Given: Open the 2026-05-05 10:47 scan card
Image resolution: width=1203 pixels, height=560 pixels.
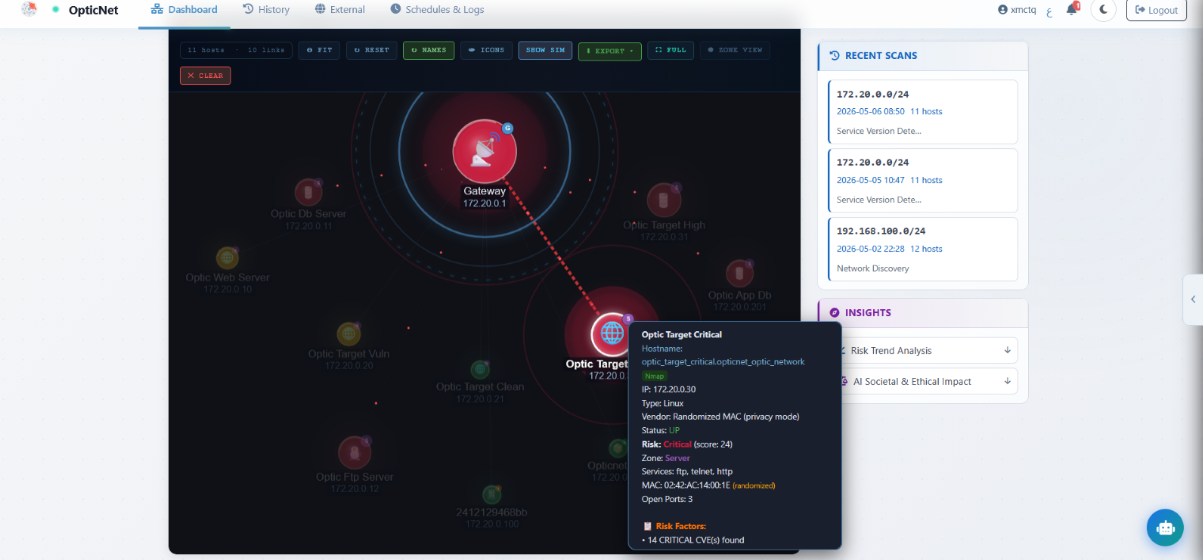Looking at the screenshot, I should coord(922,180).
